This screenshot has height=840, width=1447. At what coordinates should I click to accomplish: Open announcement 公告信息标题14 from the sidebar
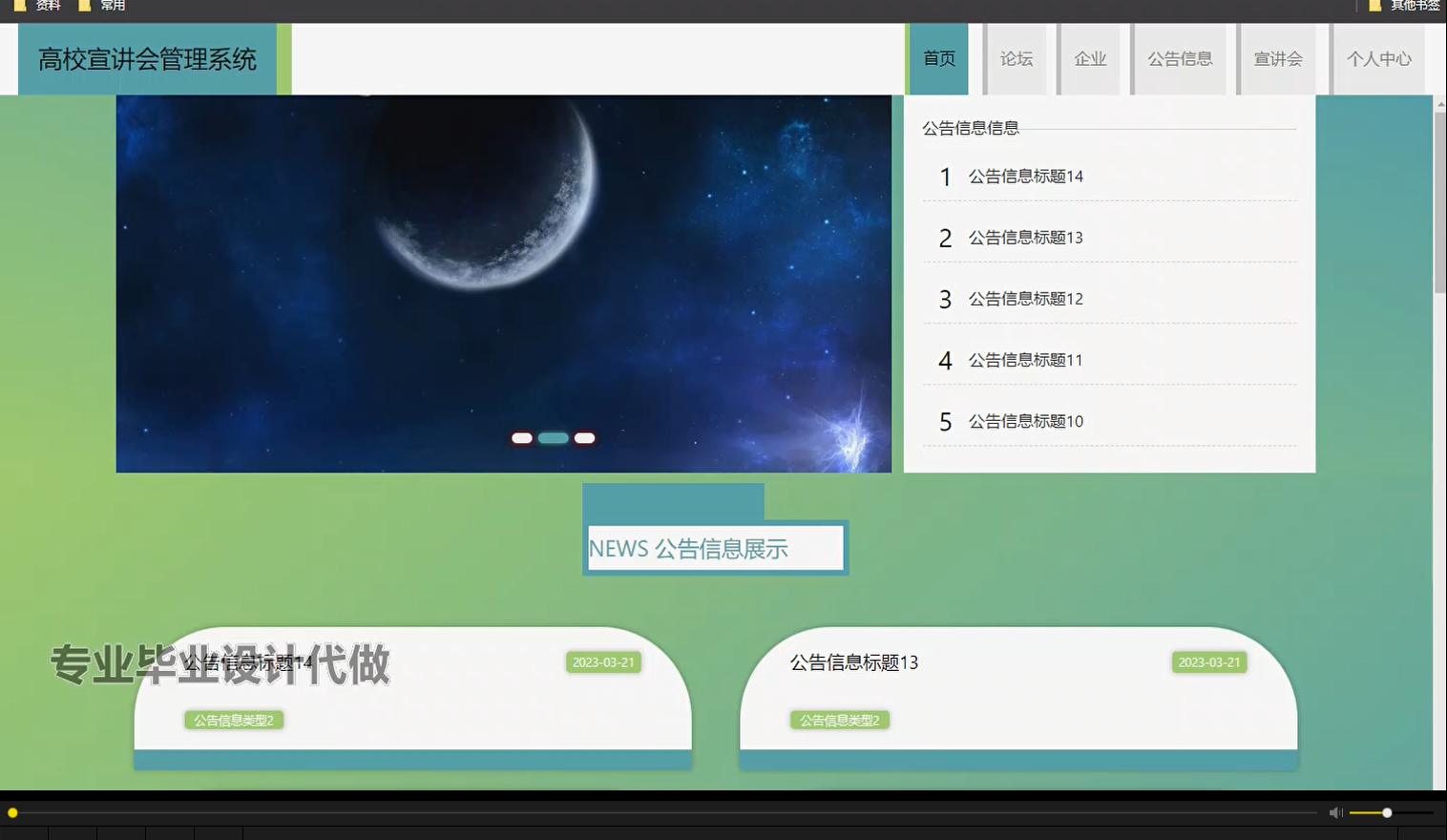pos(1025,177)
